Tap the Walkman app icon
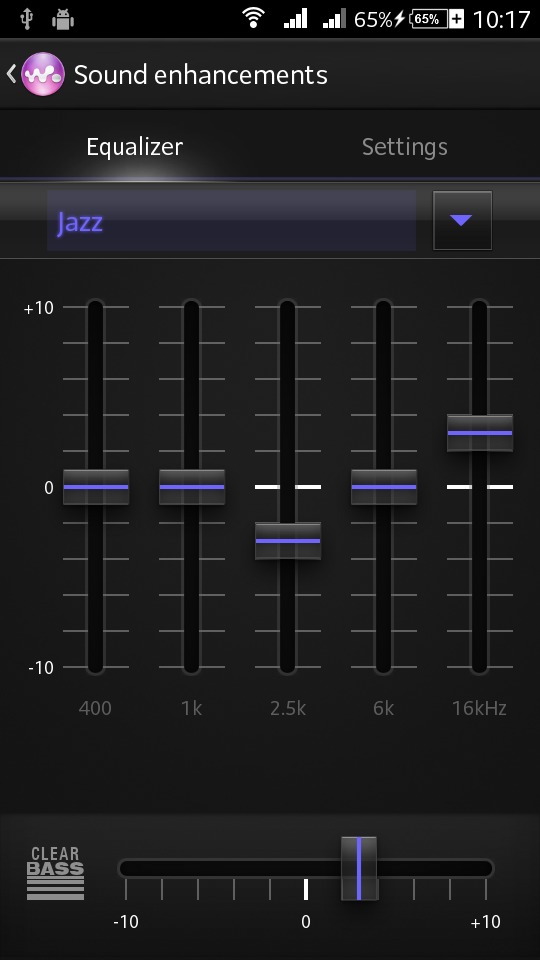This screenshot has width=540, height=960. click(43, 74)
